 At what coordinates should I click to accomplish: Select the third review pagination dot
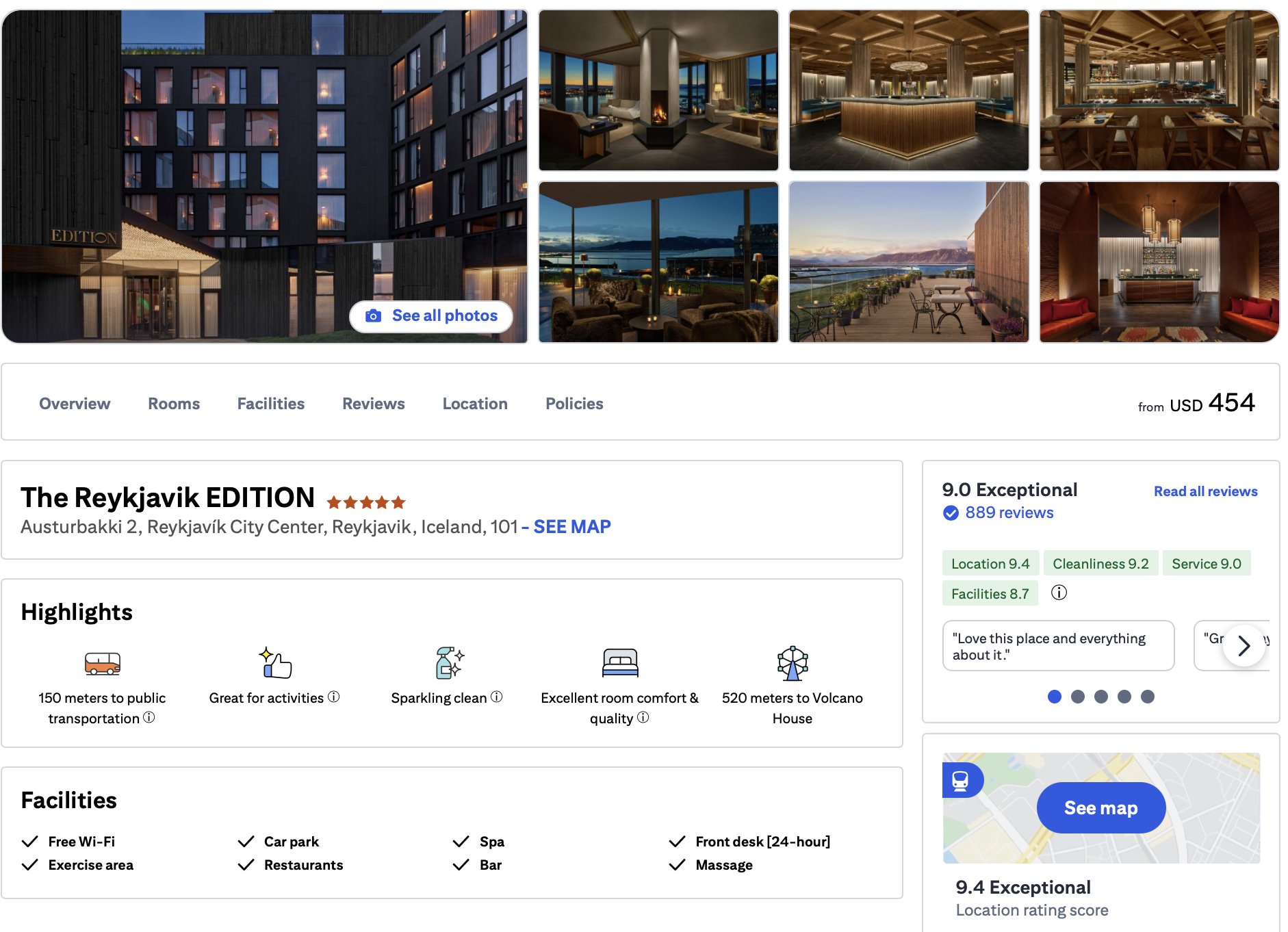click(x=1100, y=697)
